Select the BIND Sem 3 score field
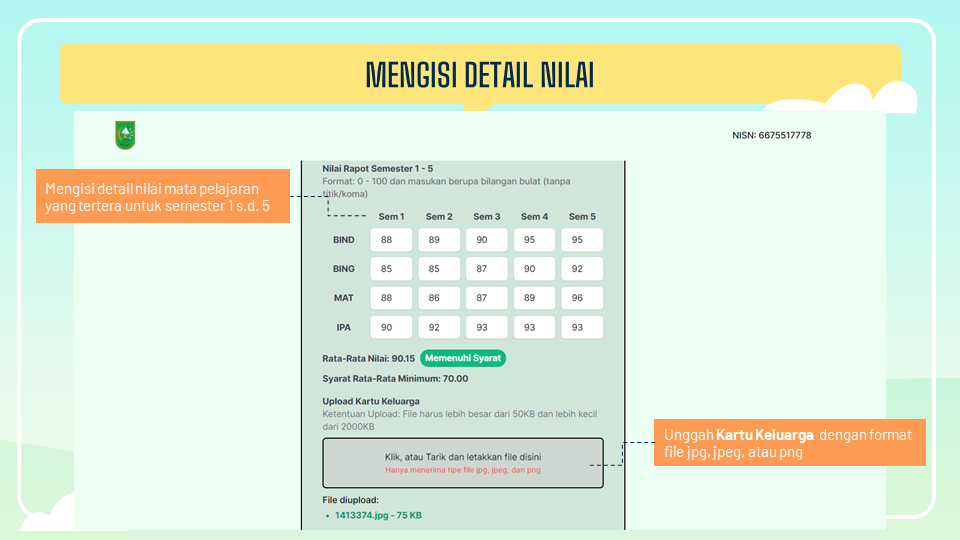 click(x=487, y=240)
